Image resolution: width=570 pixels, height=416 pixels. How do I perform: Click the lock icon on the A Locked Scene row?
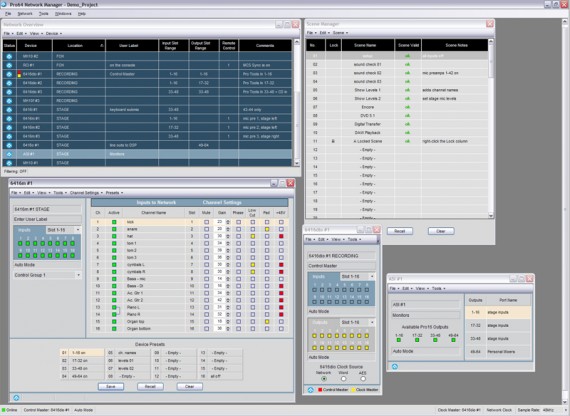coord(333,141)
